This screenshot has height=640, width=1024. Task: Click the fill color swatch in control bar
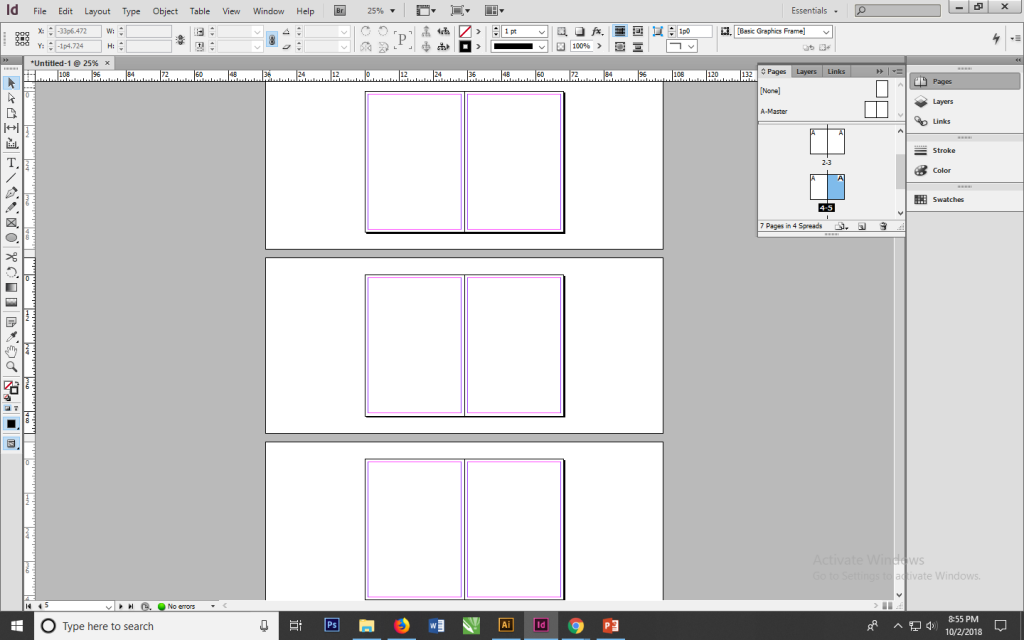tap(465, 31)
